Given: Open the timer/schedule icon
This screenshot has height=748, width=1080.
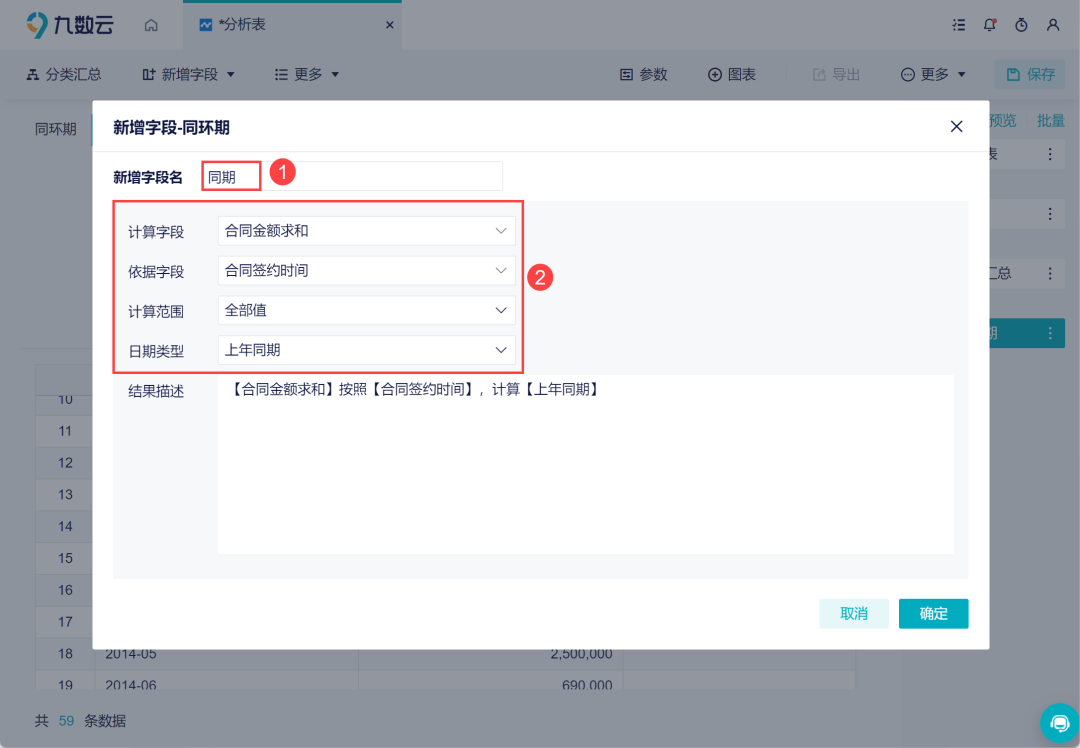Looking at the screenshot, I should coord(1021,25).
